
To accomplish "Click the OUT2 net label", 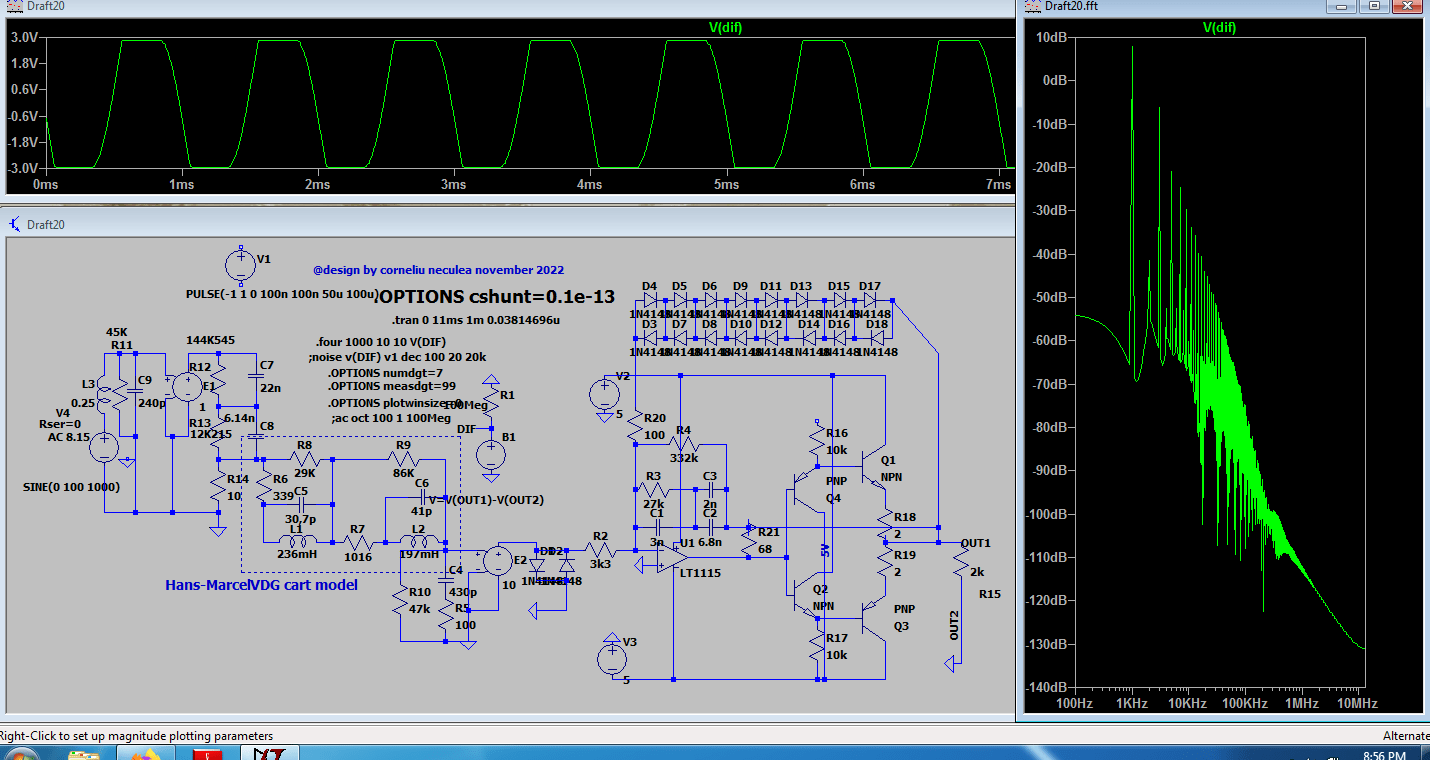I will (x=954, y=625).
